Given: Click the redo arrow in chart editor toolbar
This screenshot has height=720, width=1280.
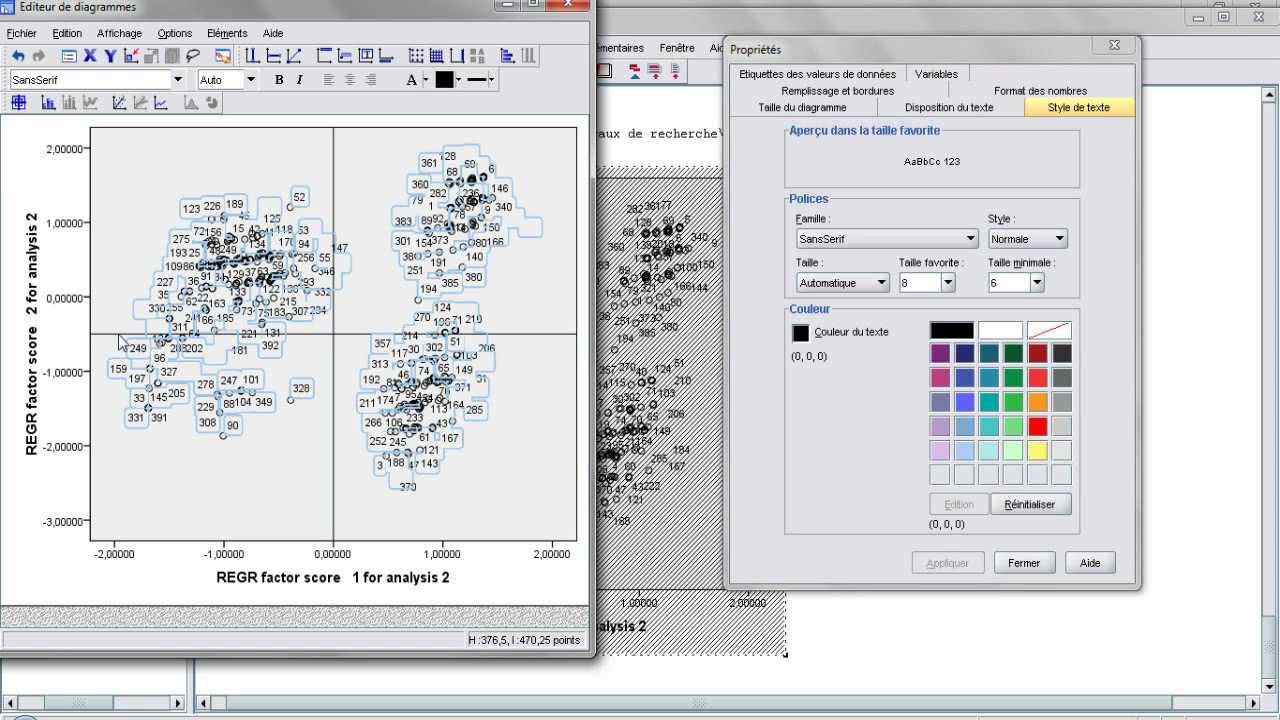Looking at the screenshot, I should 39,56.
